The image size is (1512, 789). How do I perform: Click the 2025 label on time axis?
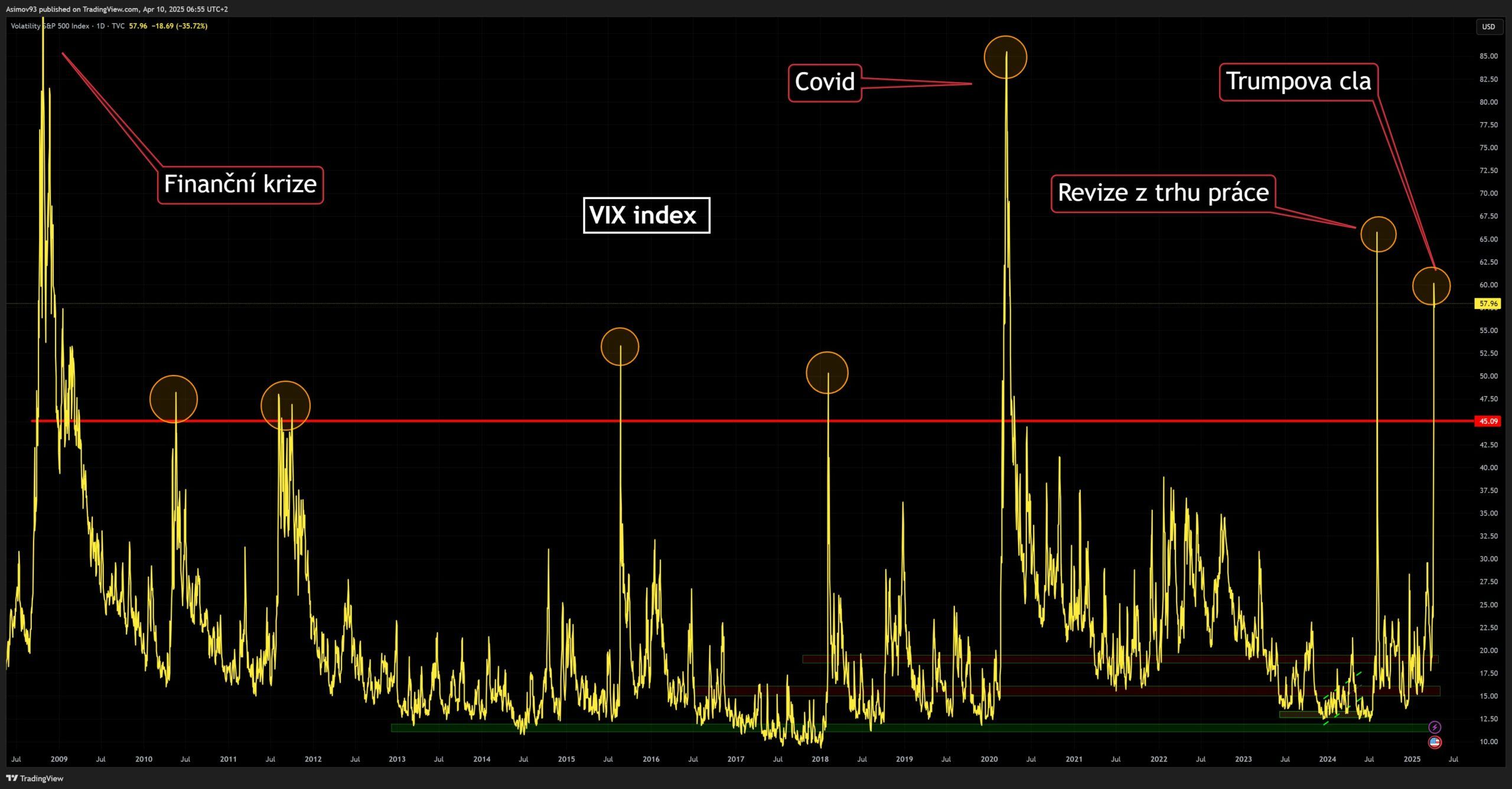[1412, 759]
